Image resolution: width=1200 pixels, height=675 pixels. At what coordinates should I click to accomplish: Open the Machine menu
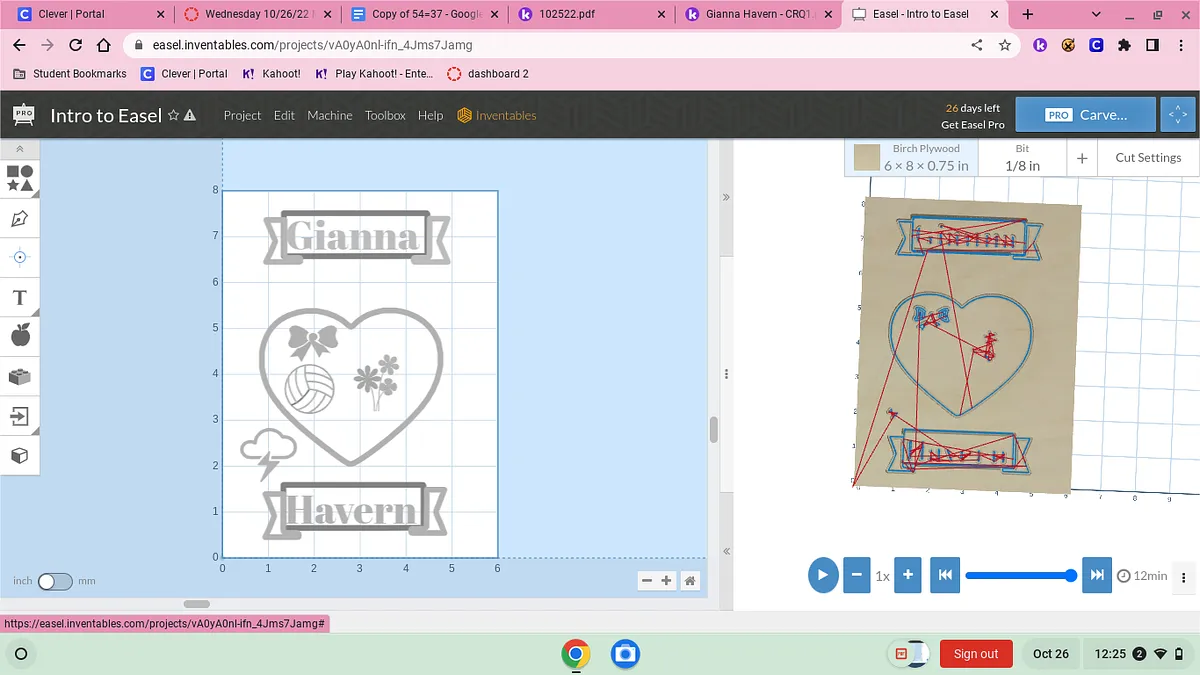(x=329, y=115)
